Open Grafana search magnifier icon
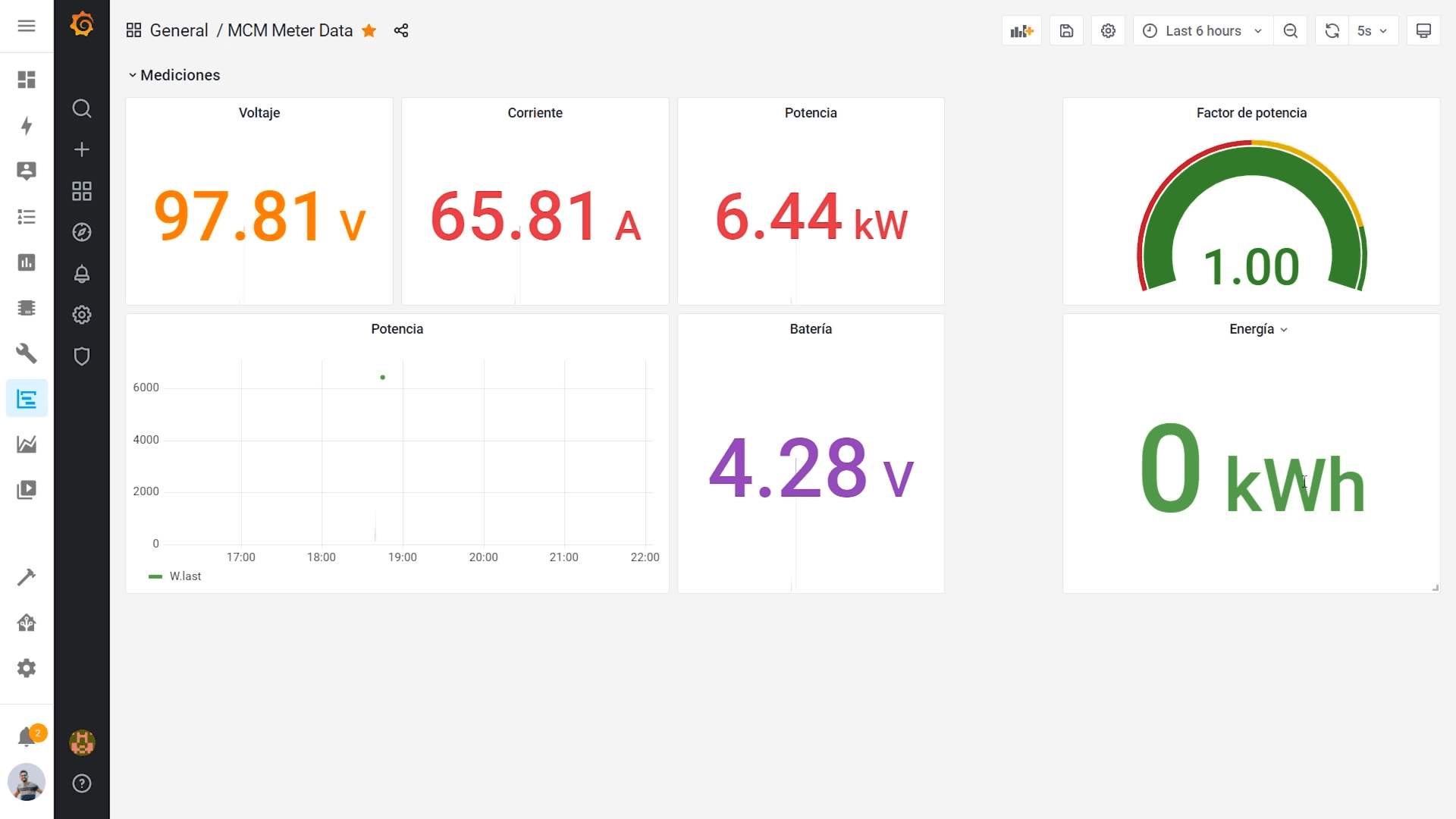This screenshot has width=1456, height=819. (x=82, y=108)
